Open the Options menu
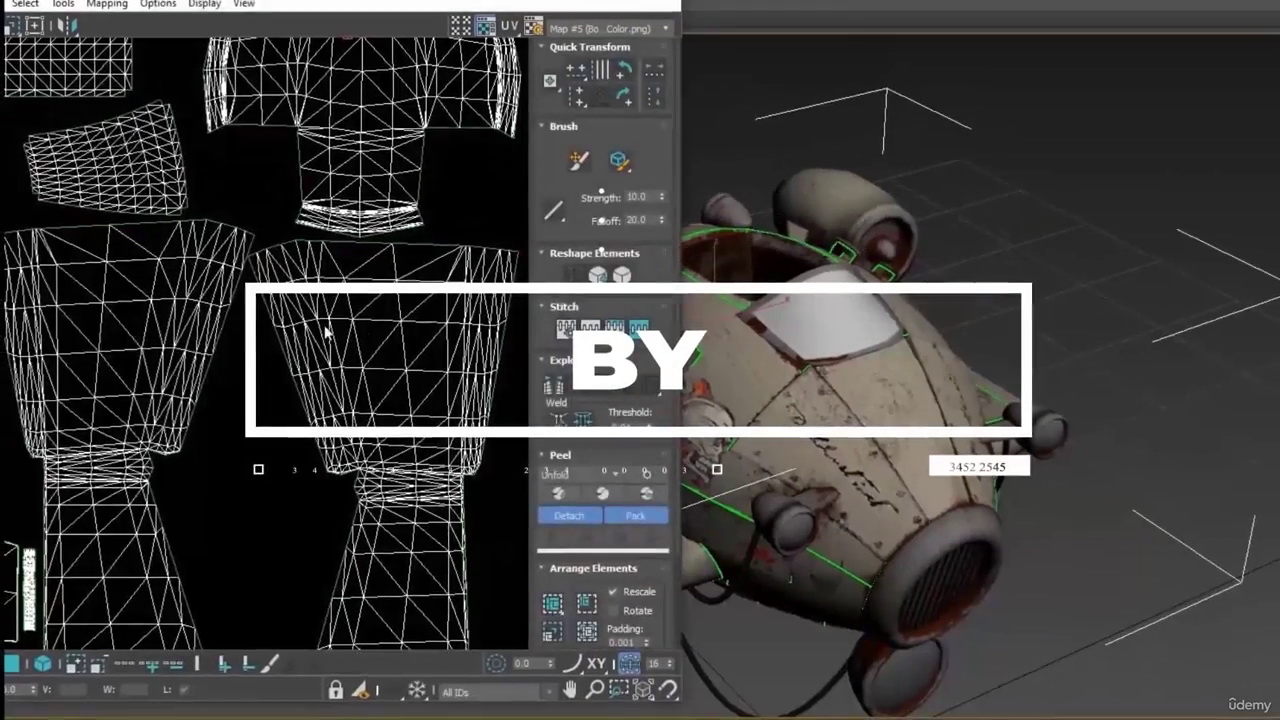Screen dimensions: 1280x720 coord(158,4)
